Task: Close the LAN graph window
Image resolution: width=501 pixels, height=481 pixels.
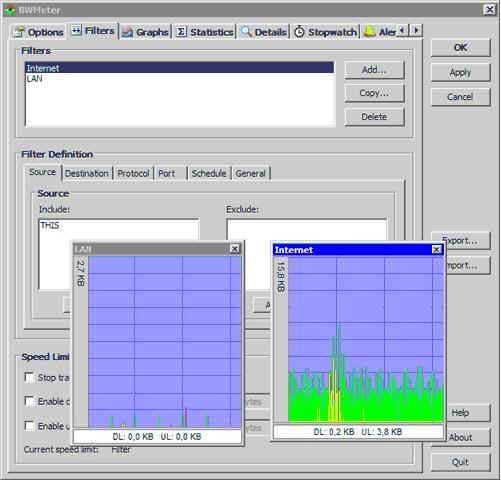Action: pos(235,249)
